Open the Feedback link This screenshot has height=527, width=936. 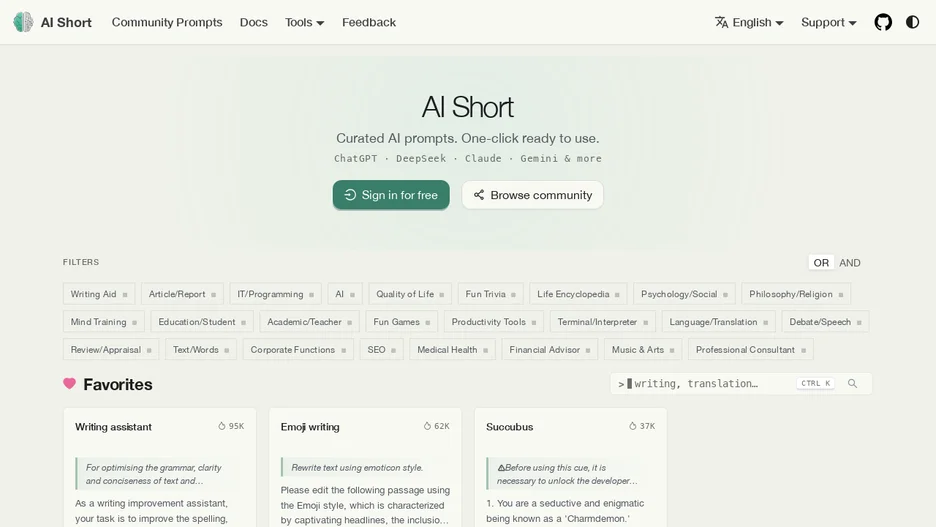pyautogui.click(x=369, y=22)
